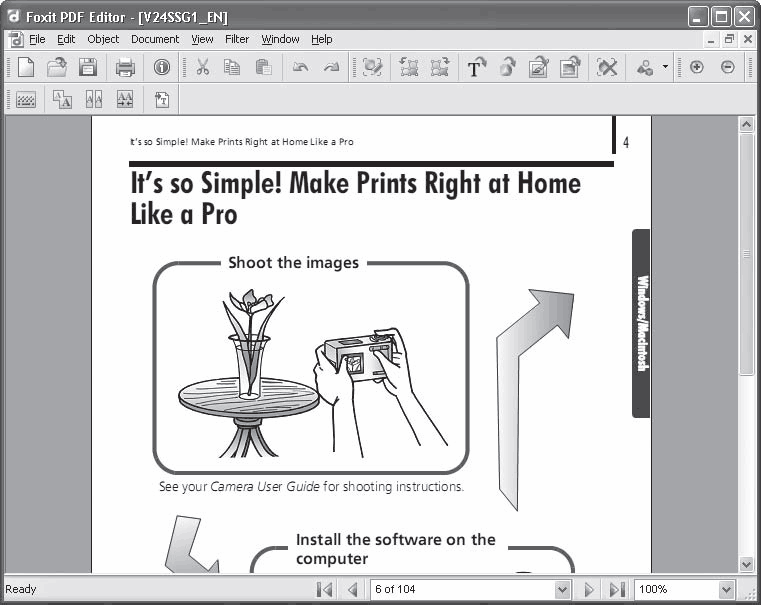Jump to the first page button
This screenshot has height=605, width=761.
pyautogui.click(x=324, y=589)
